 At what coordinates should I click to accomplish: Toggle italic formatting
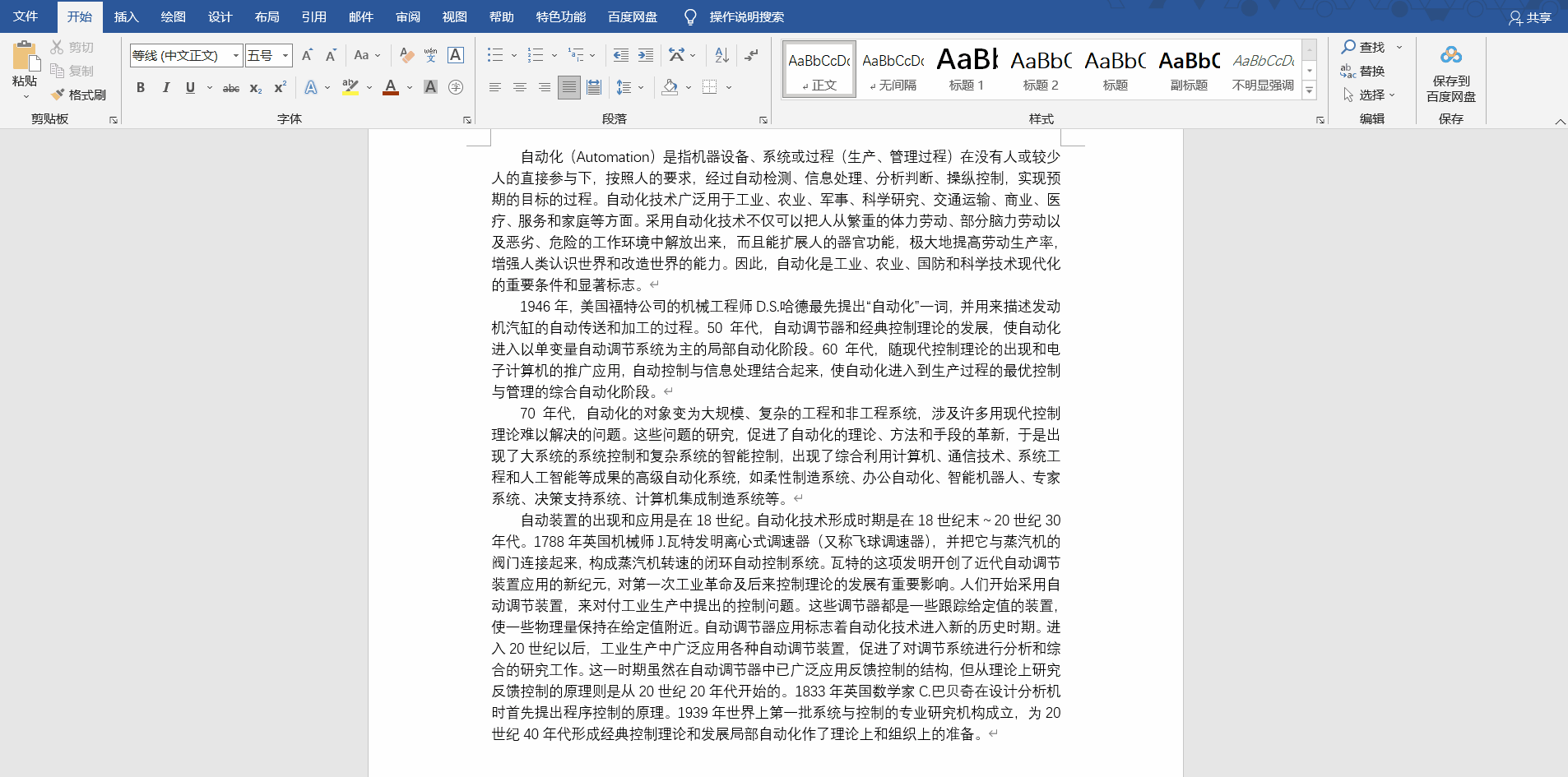click(166, 86)
